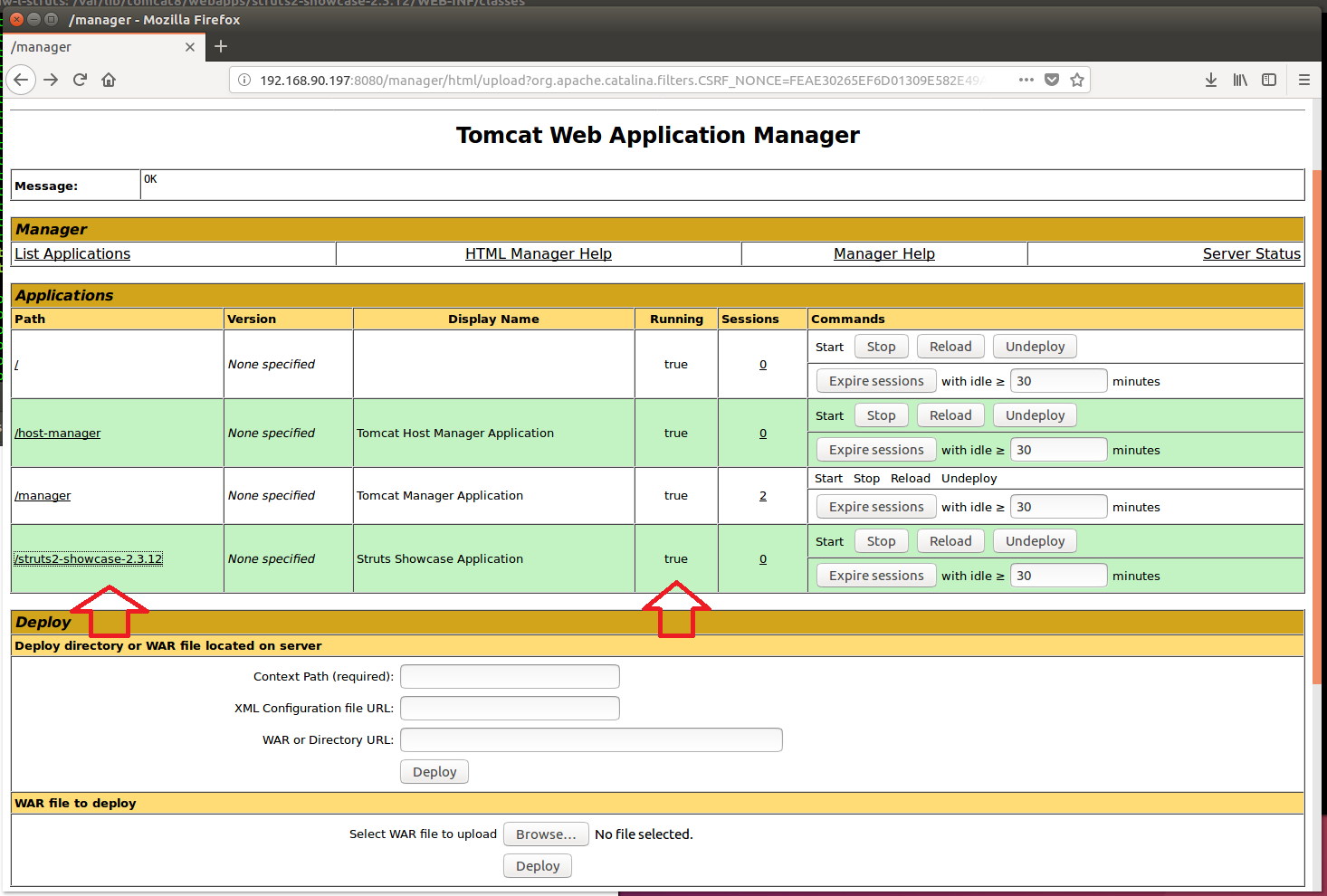This screenshot has width=1327, height=896.
Task: Save the page to Pocket
Action: pyautogui.click(x=1052, y=80)
